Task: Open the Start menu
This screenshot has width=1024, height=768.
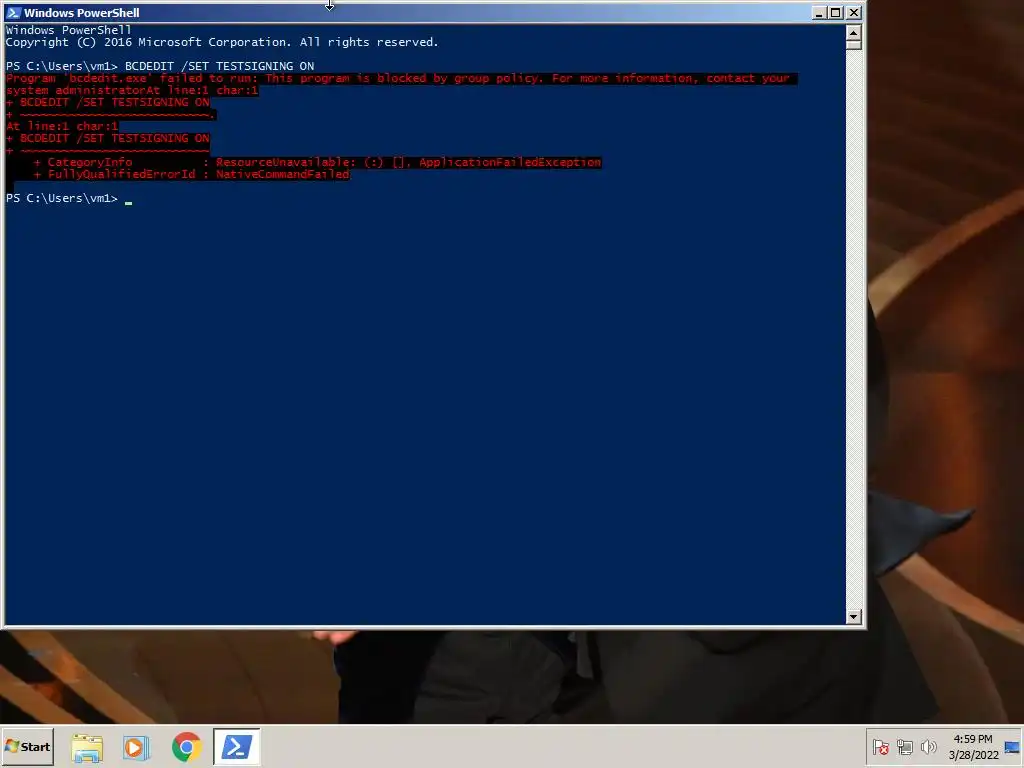Action: pyautogui.click(x=27, y=746)
